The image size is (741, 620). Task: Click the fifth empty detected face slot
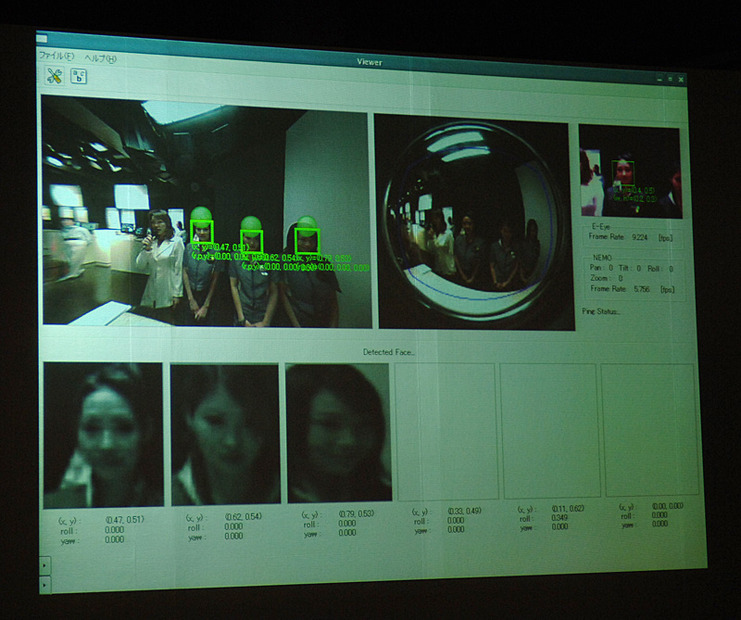point(548,430)
